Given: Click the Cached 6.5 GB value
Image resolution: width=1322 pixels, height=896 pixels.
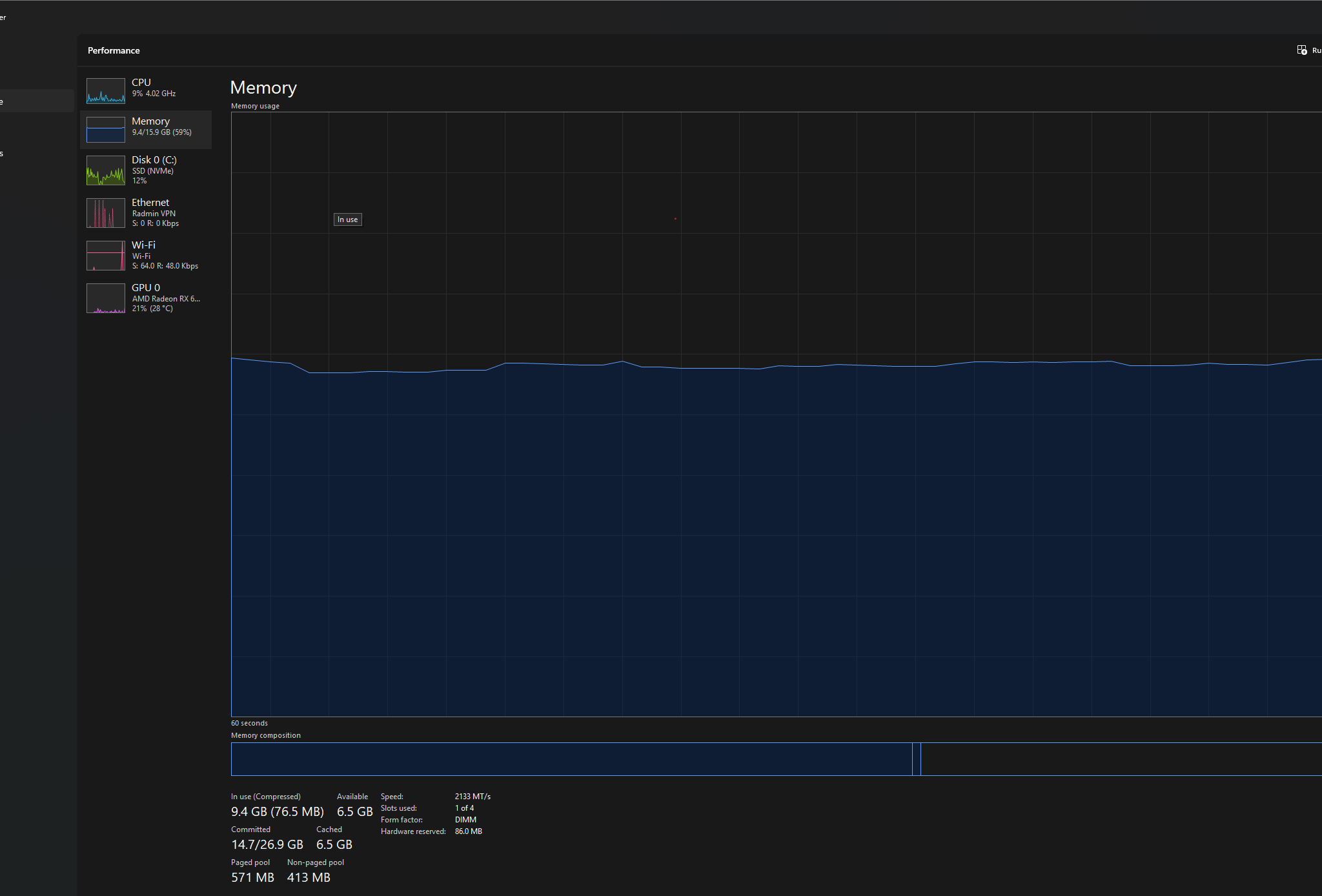Looking at the screenshot, I should [x=334, y=844].
